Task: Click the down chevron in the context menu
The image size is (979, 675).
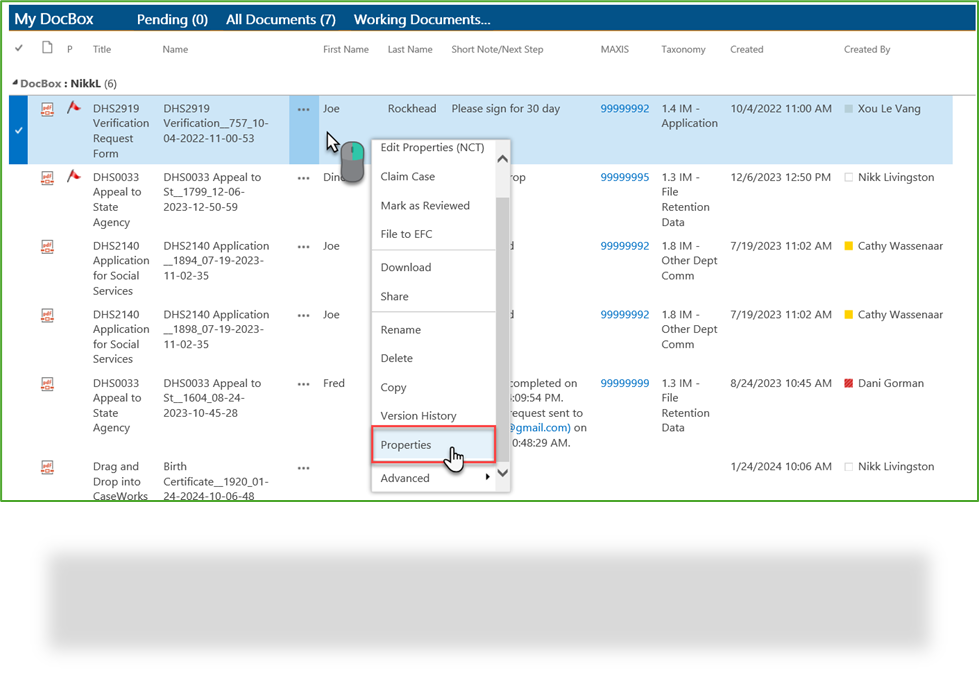Action: tap(501, 472)
